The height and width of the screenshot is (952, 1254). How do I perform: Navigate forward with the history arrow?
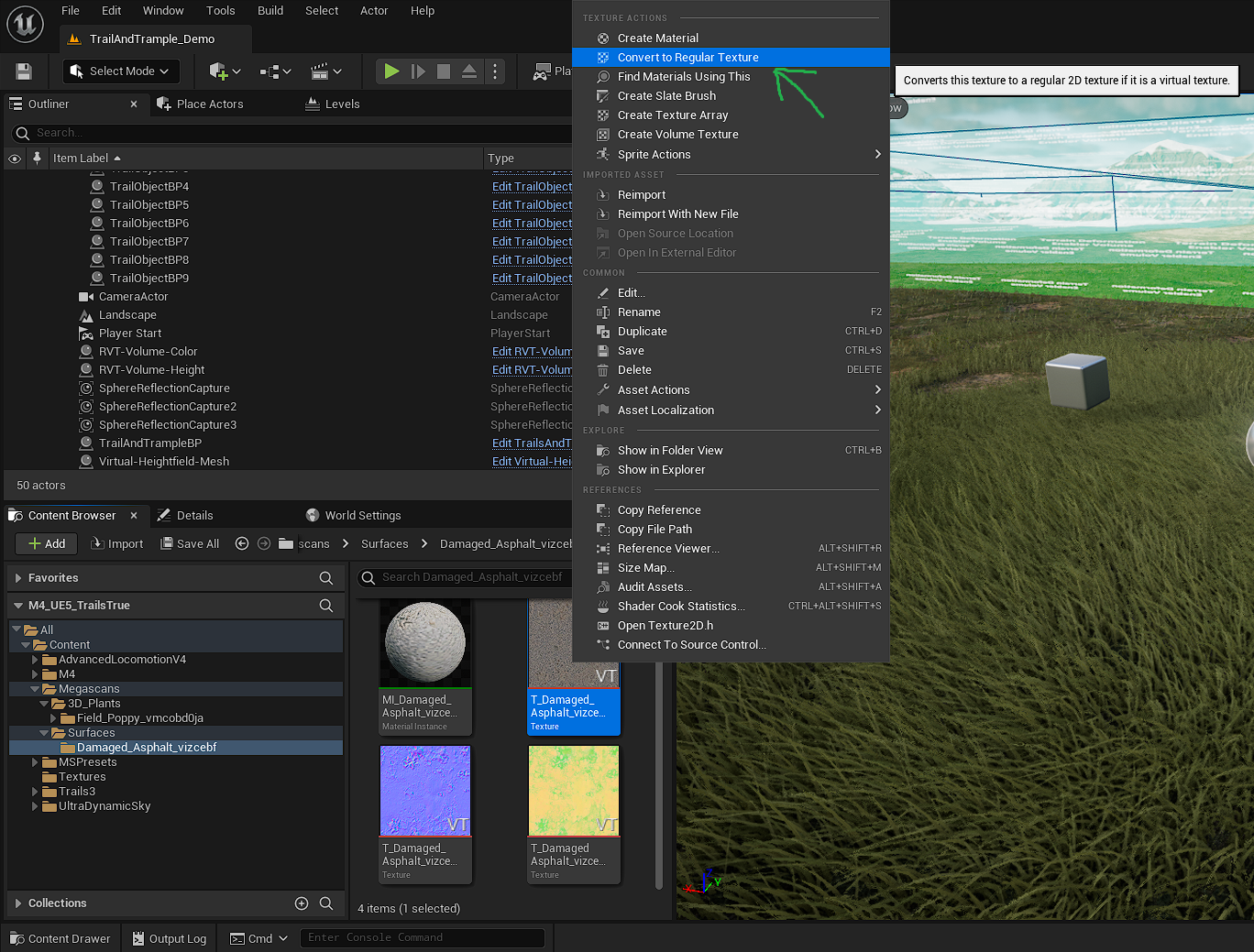(264, 543)
